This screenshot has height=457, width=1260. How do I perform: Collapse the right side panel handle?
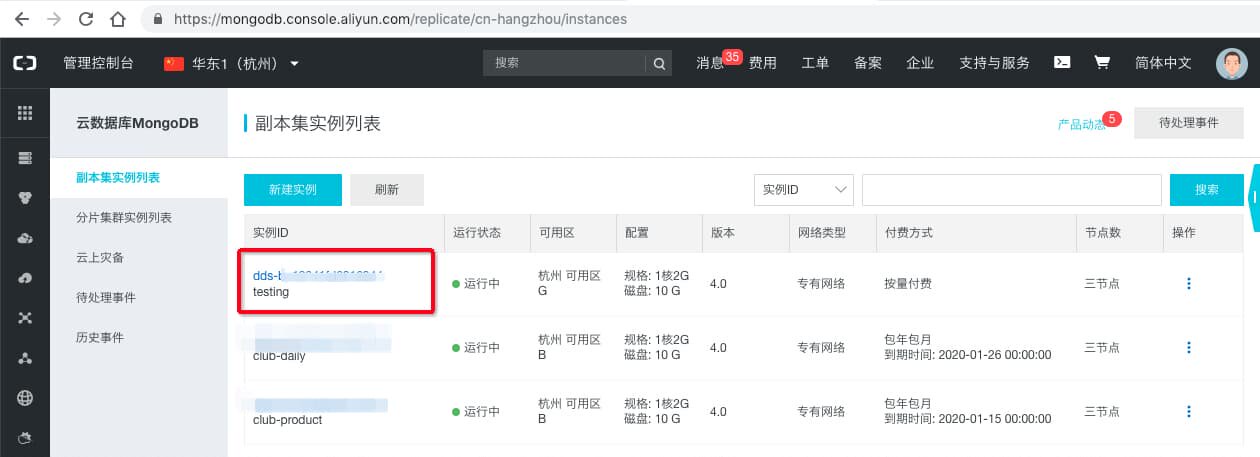coord(1254,198)
